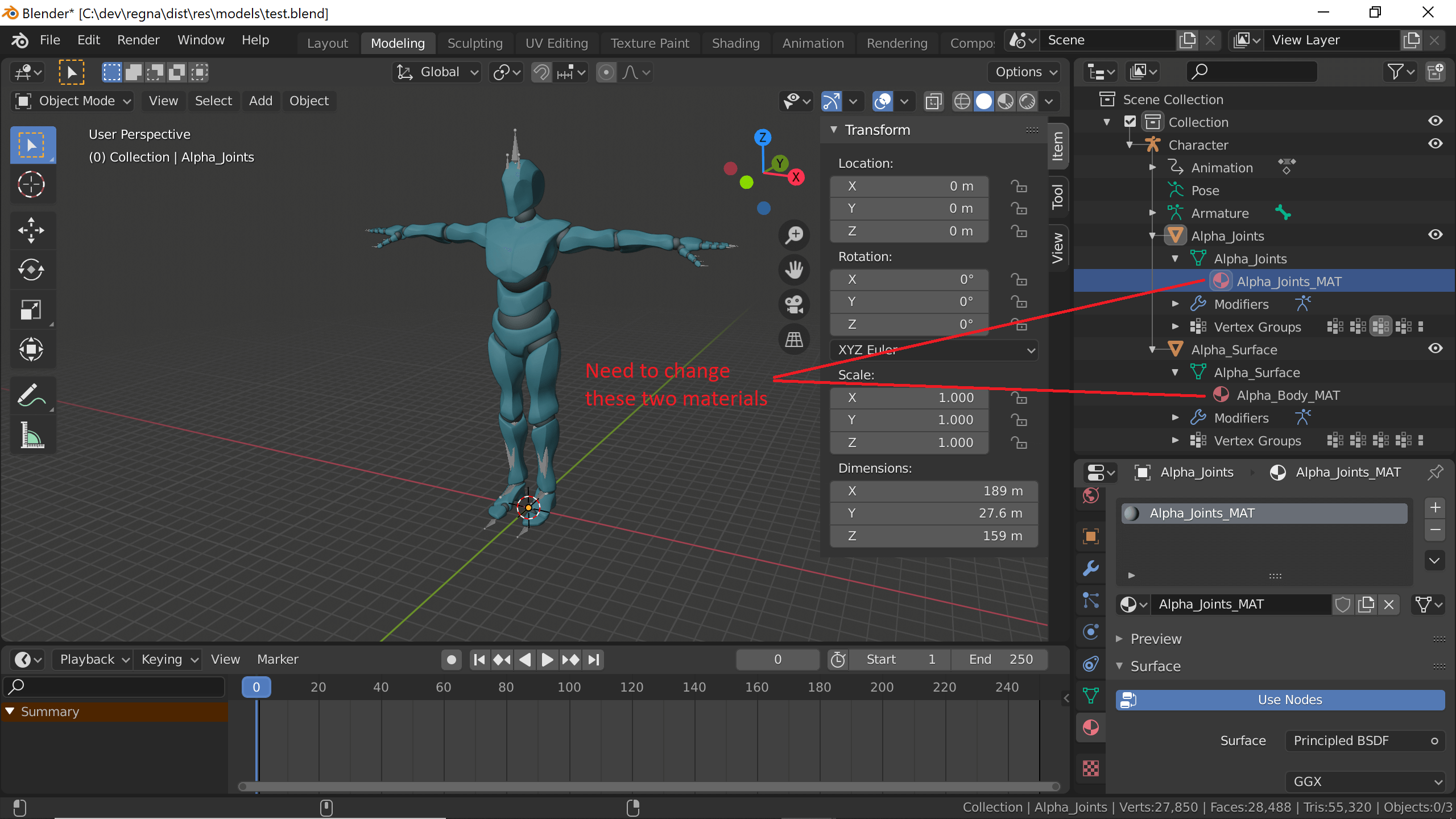Click the Location X value field

coord(909,186)
